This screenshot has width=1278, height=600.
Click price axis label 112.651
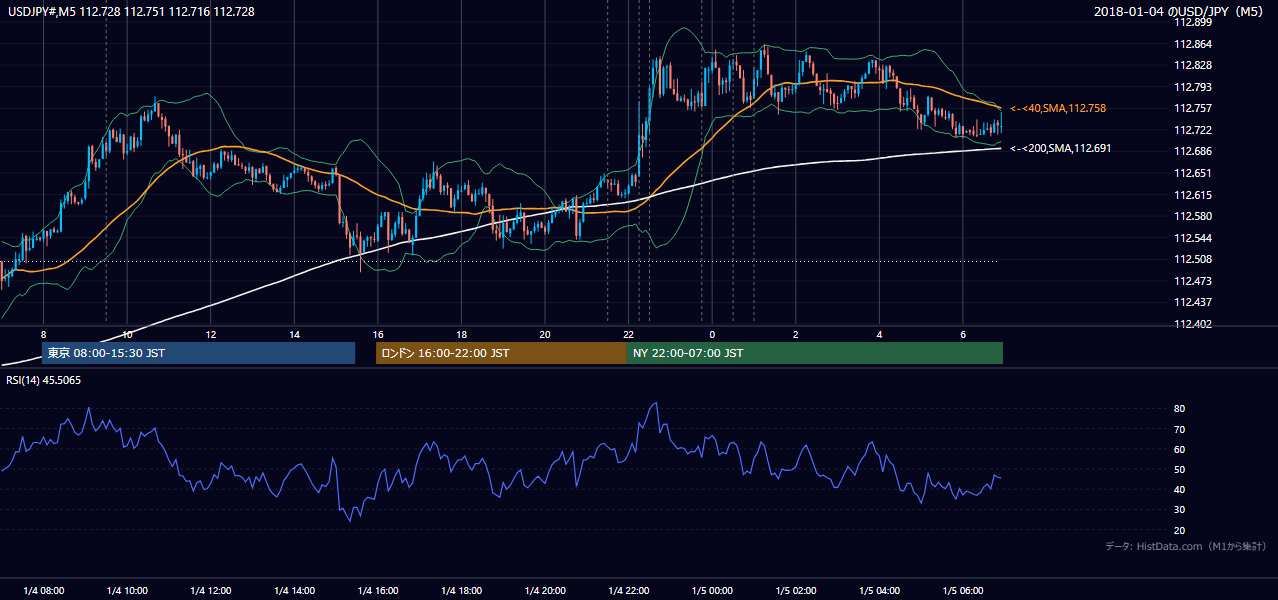[x=1192, y=173]
